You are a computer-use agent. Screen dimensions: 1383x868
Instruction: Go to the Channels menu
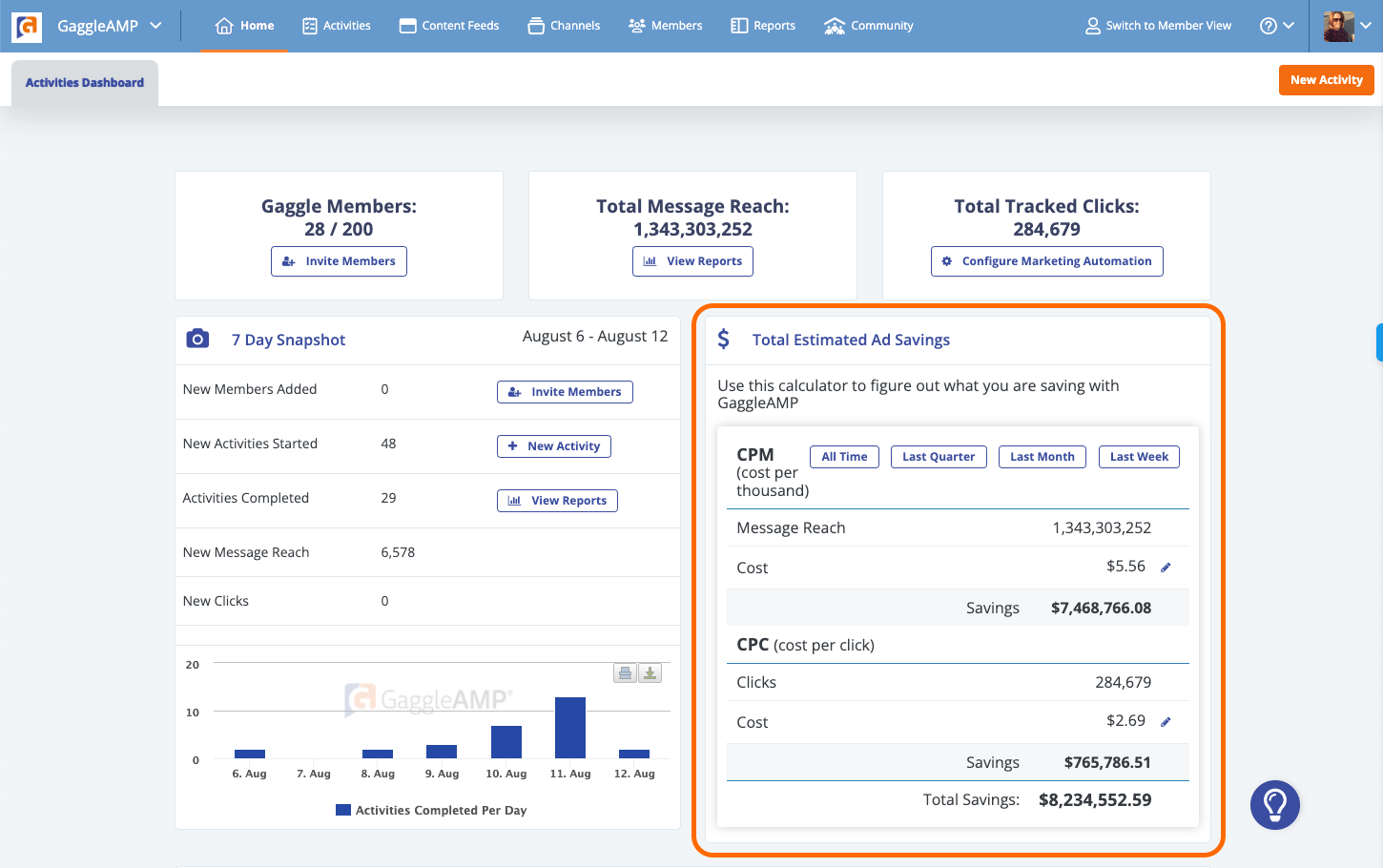[564, 26]
